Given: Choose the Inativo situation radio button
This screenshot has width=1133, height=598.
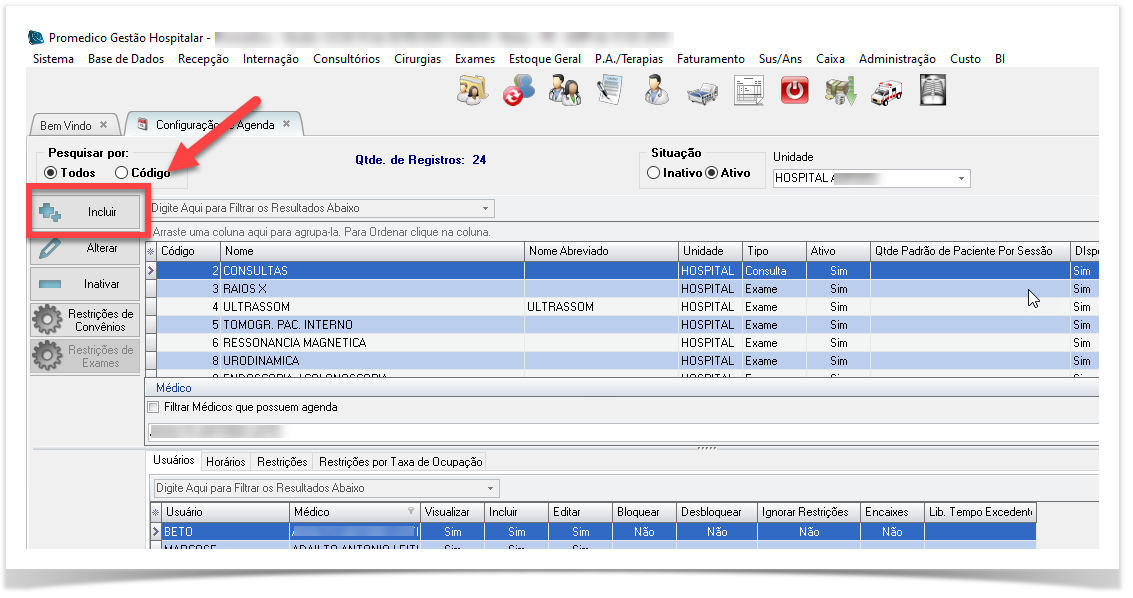Looking at the screenshot, I should (654, 173).
